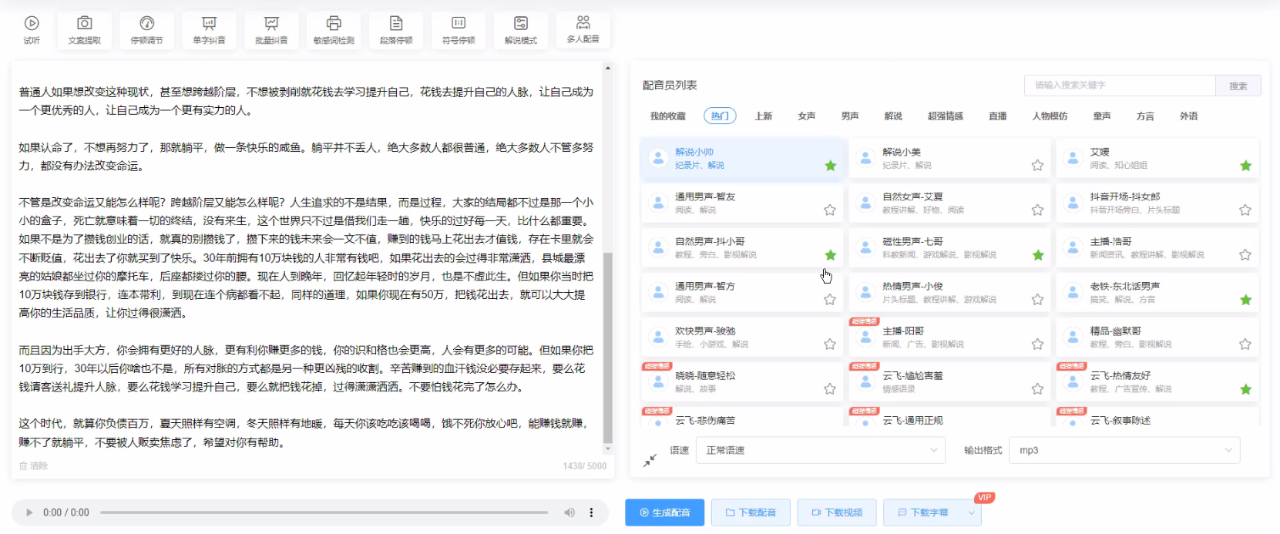
Task: Click the audio player progress bar
Action: (x=325, y=512)
